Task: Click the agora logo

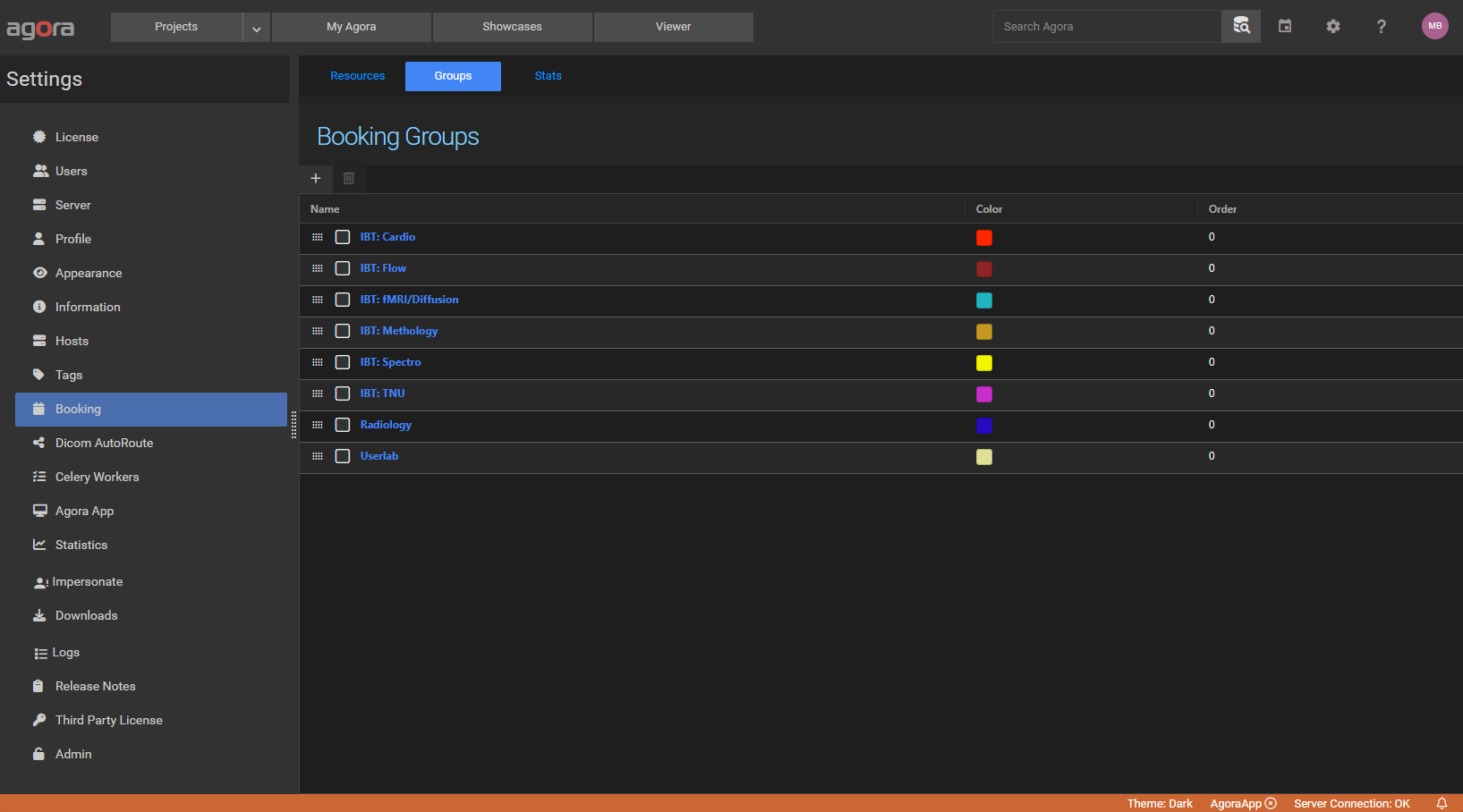Action: (40, 28)
